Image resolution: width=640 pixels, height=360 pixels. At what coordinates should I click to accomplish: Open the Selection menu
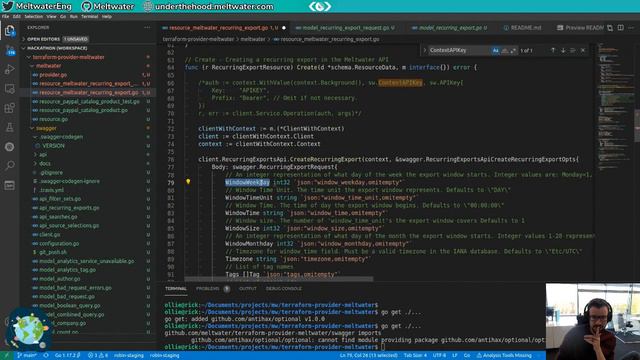[33, 17]
